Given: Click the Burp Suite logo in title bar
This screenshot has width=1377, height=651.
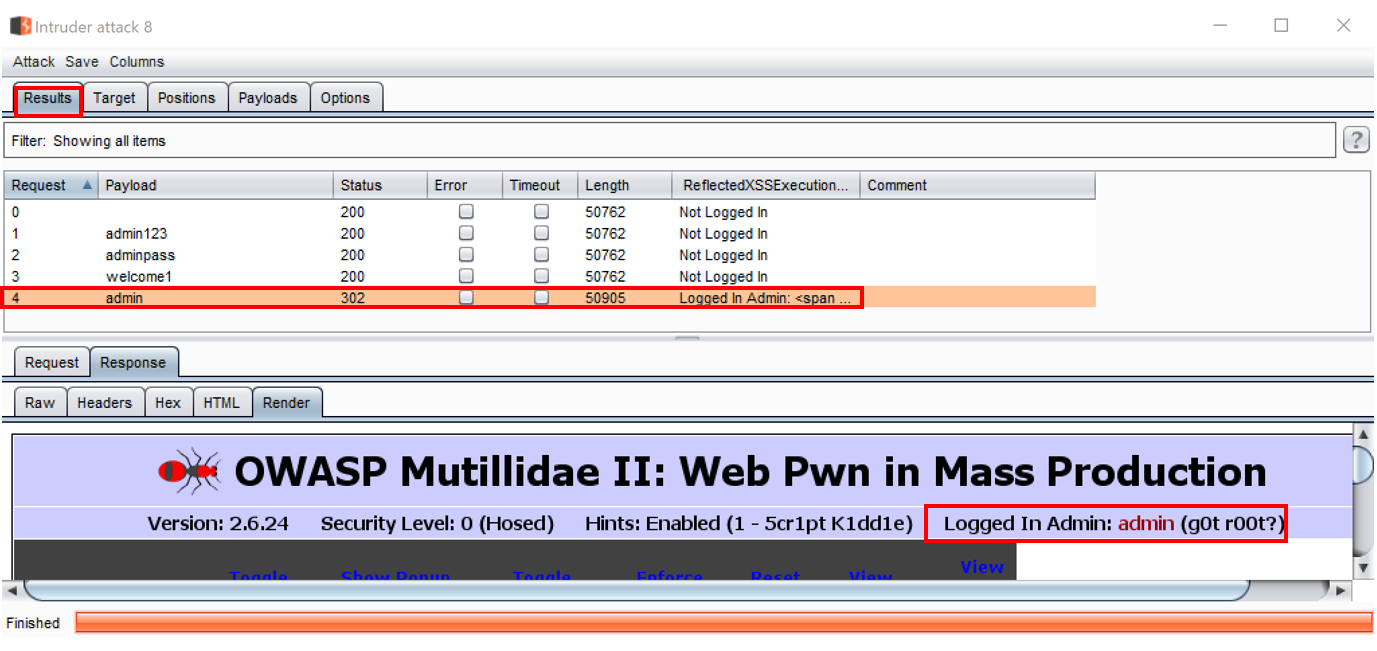Looking at the screenshot, I should (x=20, y=26).
